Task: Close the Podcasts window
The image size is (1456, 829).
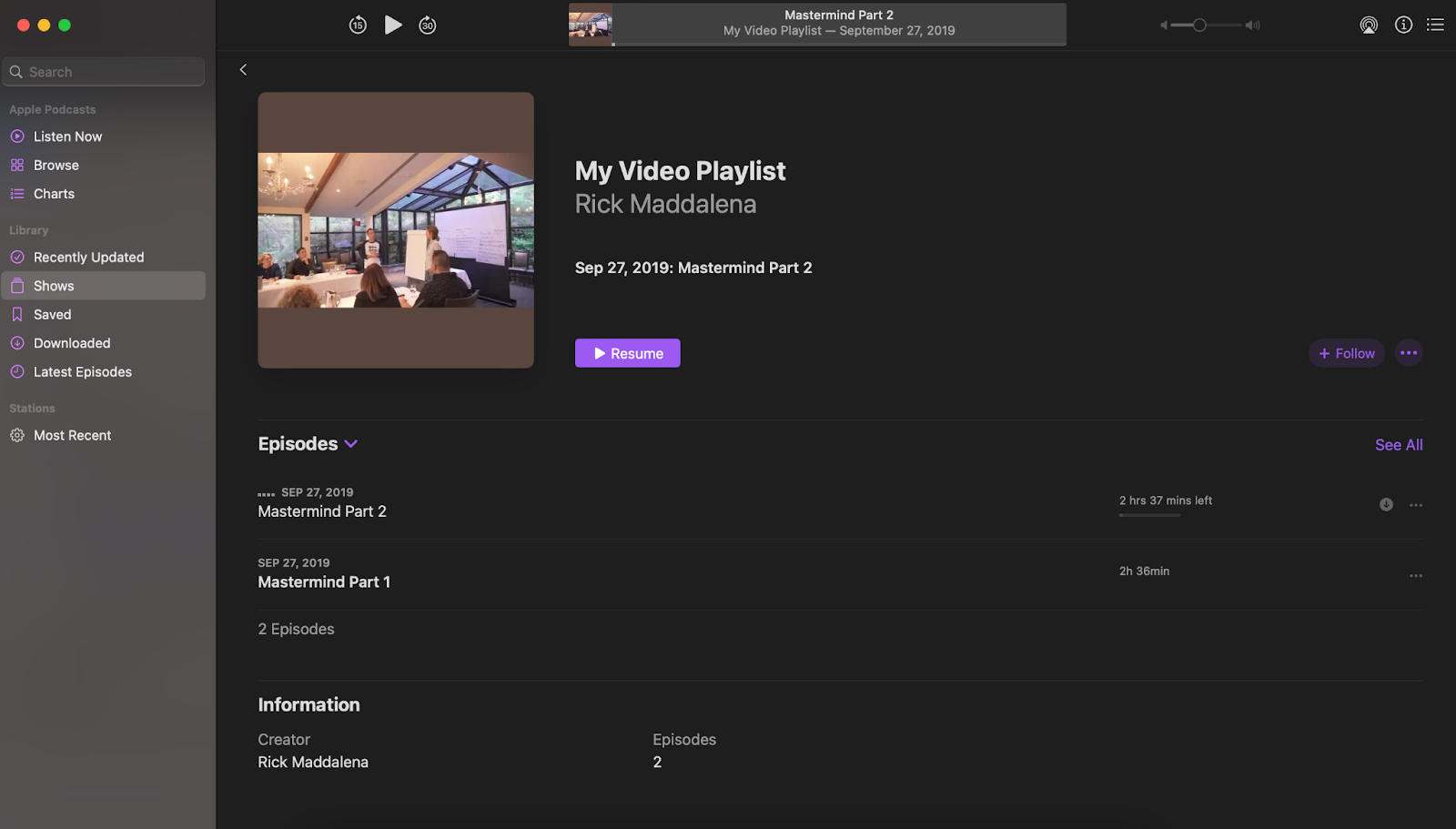Action: click(24, 25)
